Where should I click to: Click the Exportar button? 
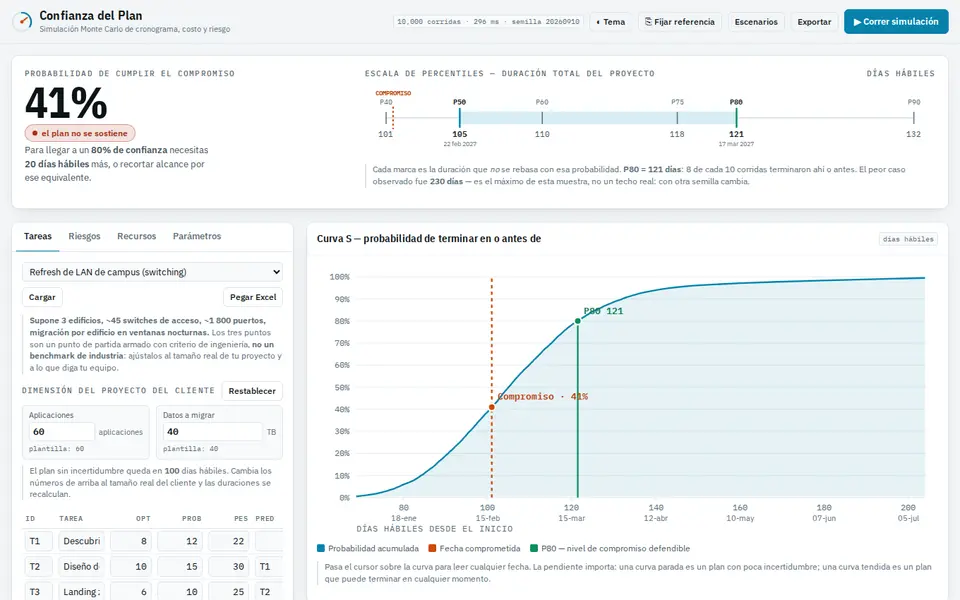click(x=814, y=22)
